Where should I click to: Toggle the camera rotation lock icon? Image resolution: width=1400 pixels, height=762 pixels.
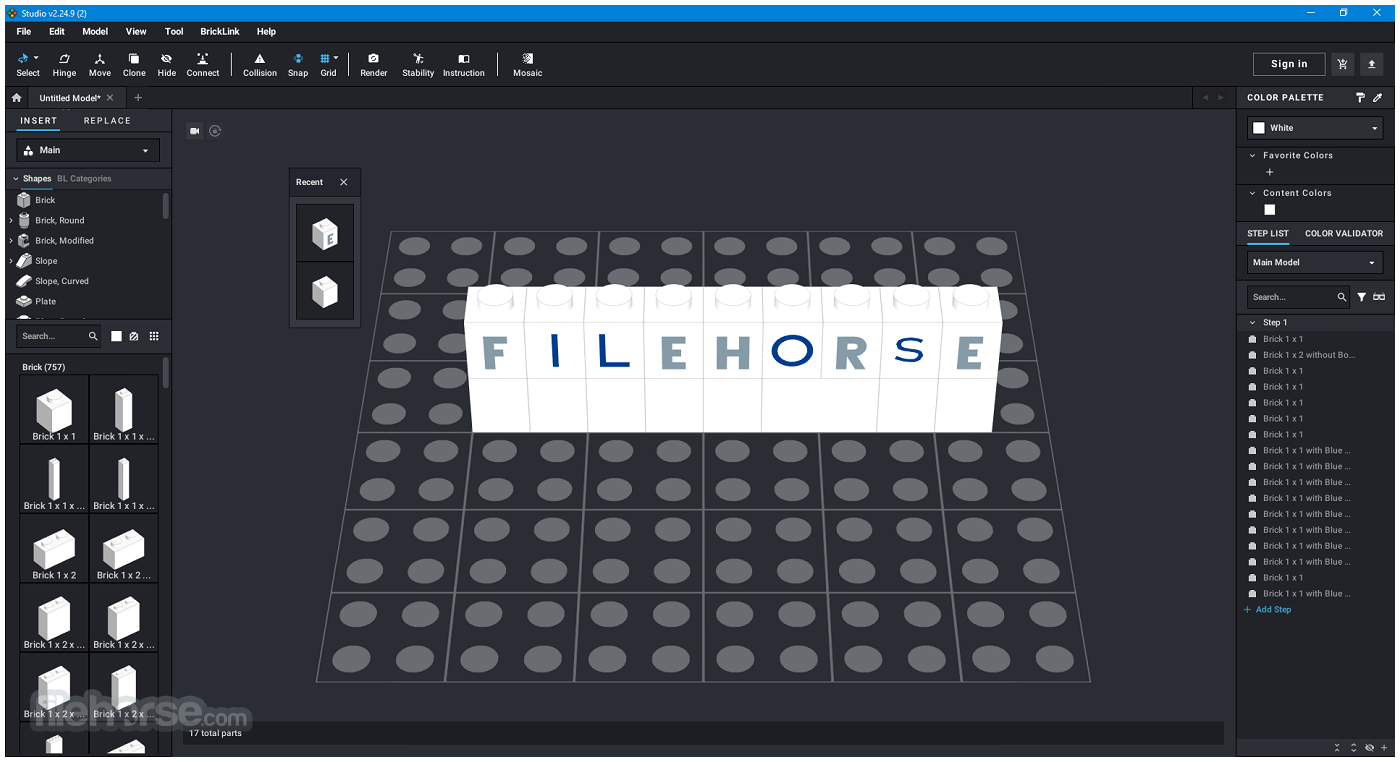pyautogui.click(x=215, y=130)
